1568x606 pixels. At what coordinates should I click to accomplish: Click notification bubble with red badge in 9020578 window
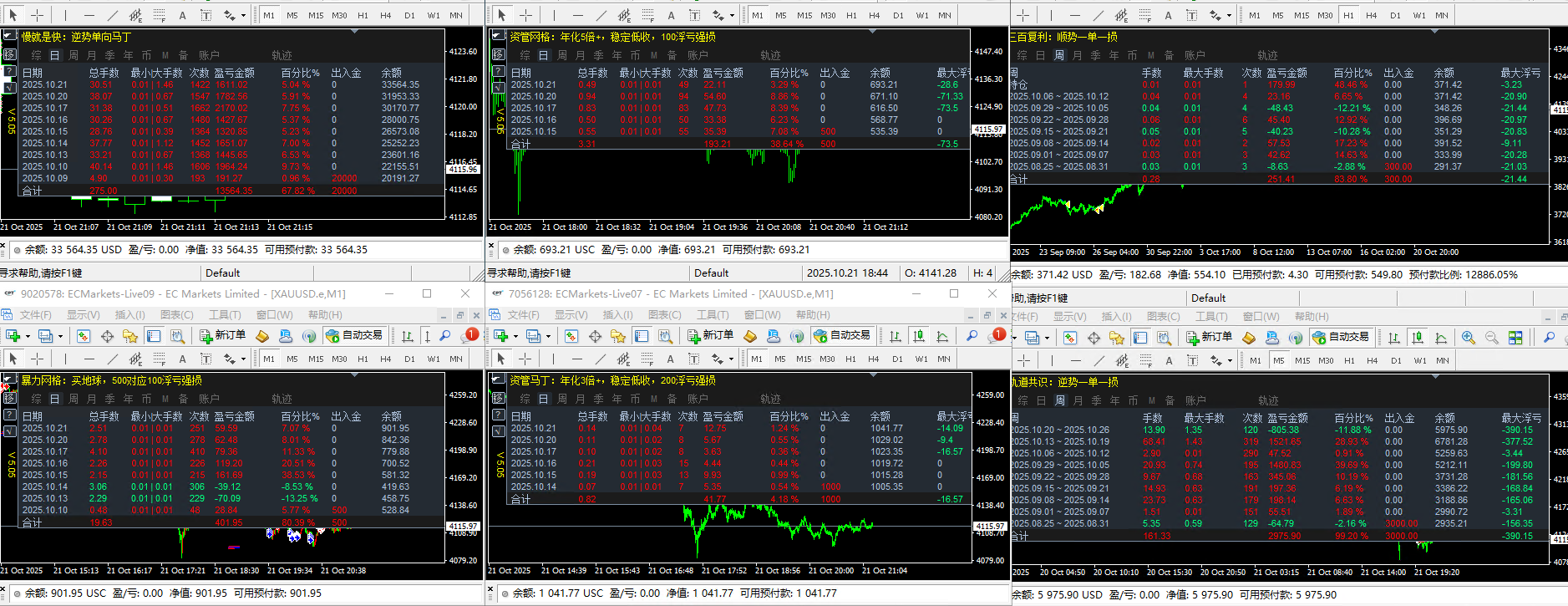tap(469, 335)
